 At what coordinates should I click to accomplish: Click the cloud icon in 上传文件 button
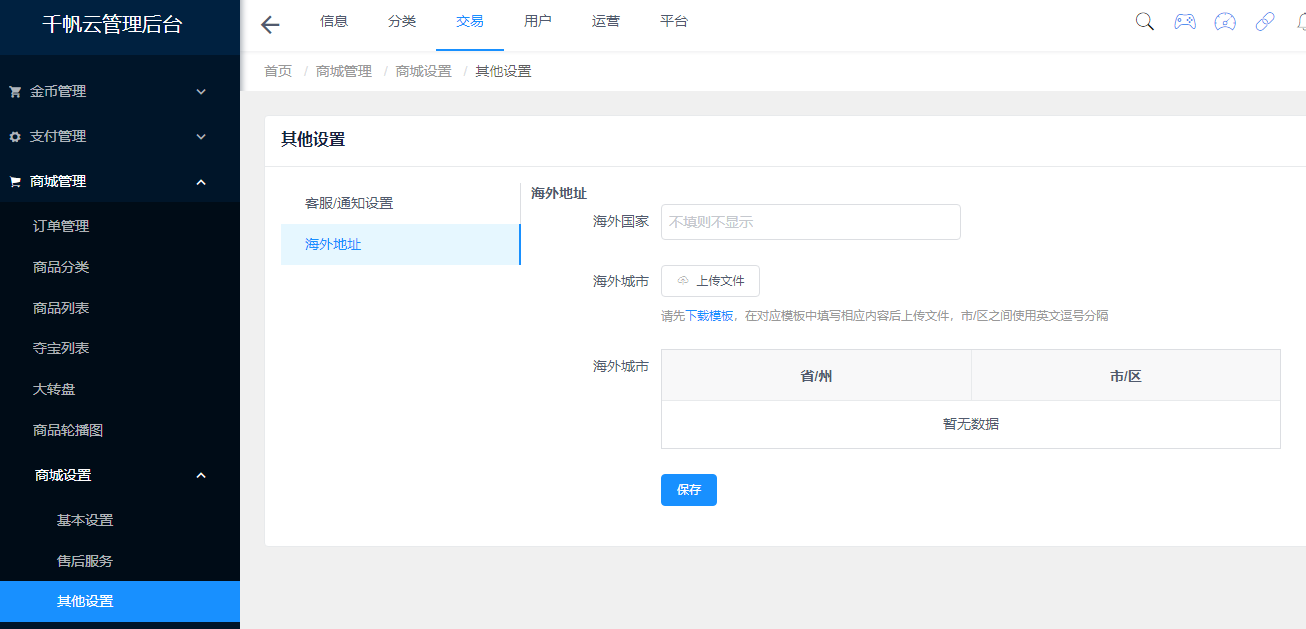point(683,281)
